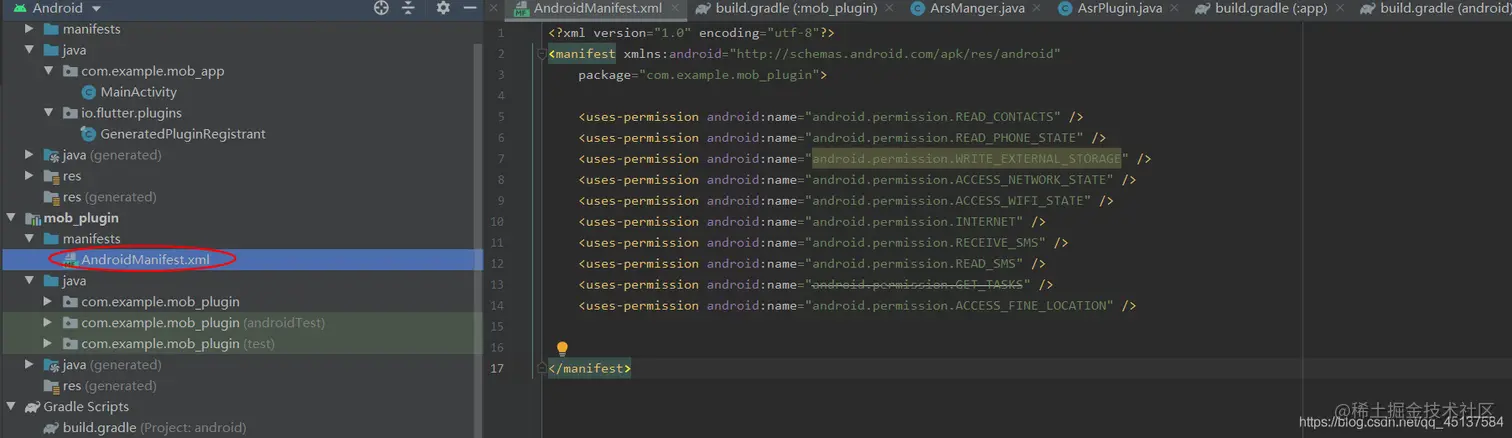Click the yellow lightbulb intention icon
Viewport: 1512px width, 438px height.
pyautogui.click(x=562, y=348)
